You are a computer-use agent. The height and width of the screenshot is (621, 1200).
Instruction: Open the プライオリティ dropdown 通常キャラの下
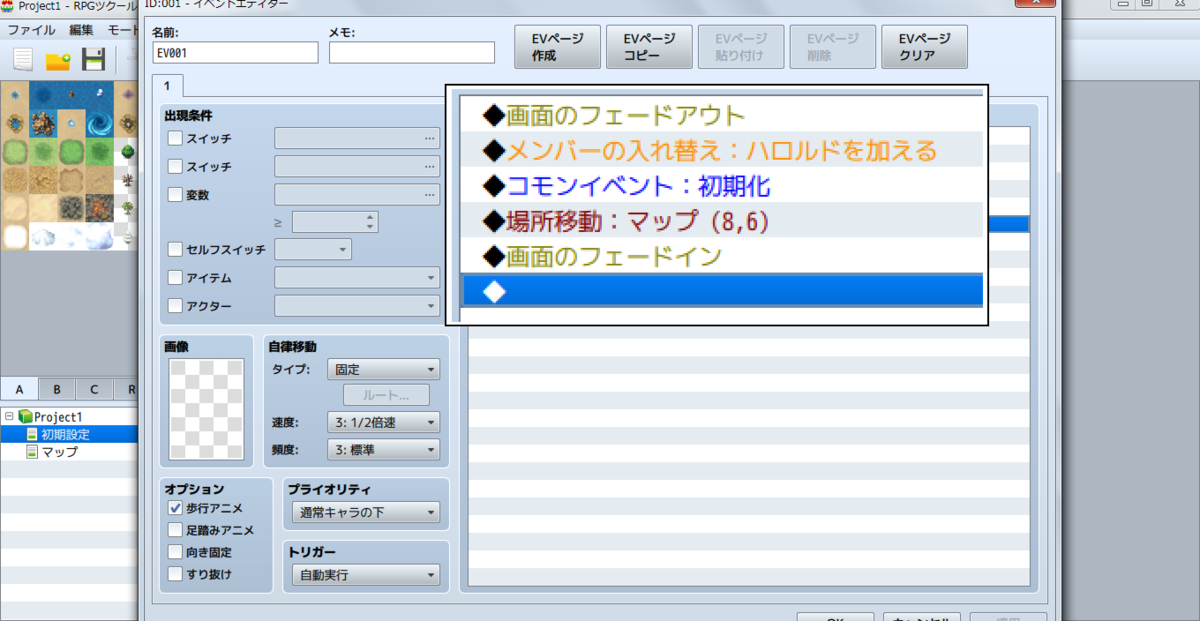pyautogui.click(x=365, y=512)
